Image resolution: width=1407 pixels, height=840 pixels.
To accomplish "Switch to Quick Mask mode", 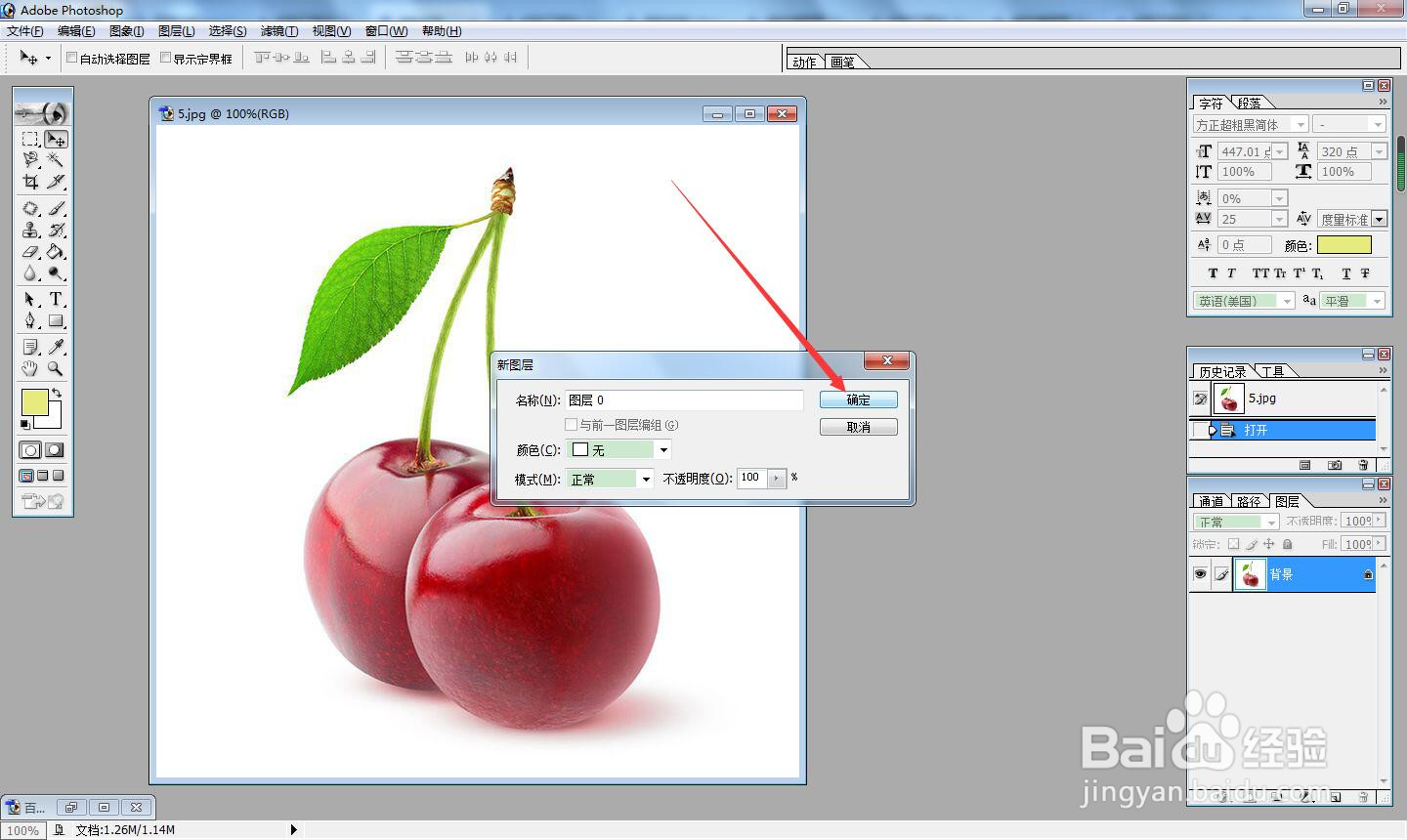I will coord(55,450).
